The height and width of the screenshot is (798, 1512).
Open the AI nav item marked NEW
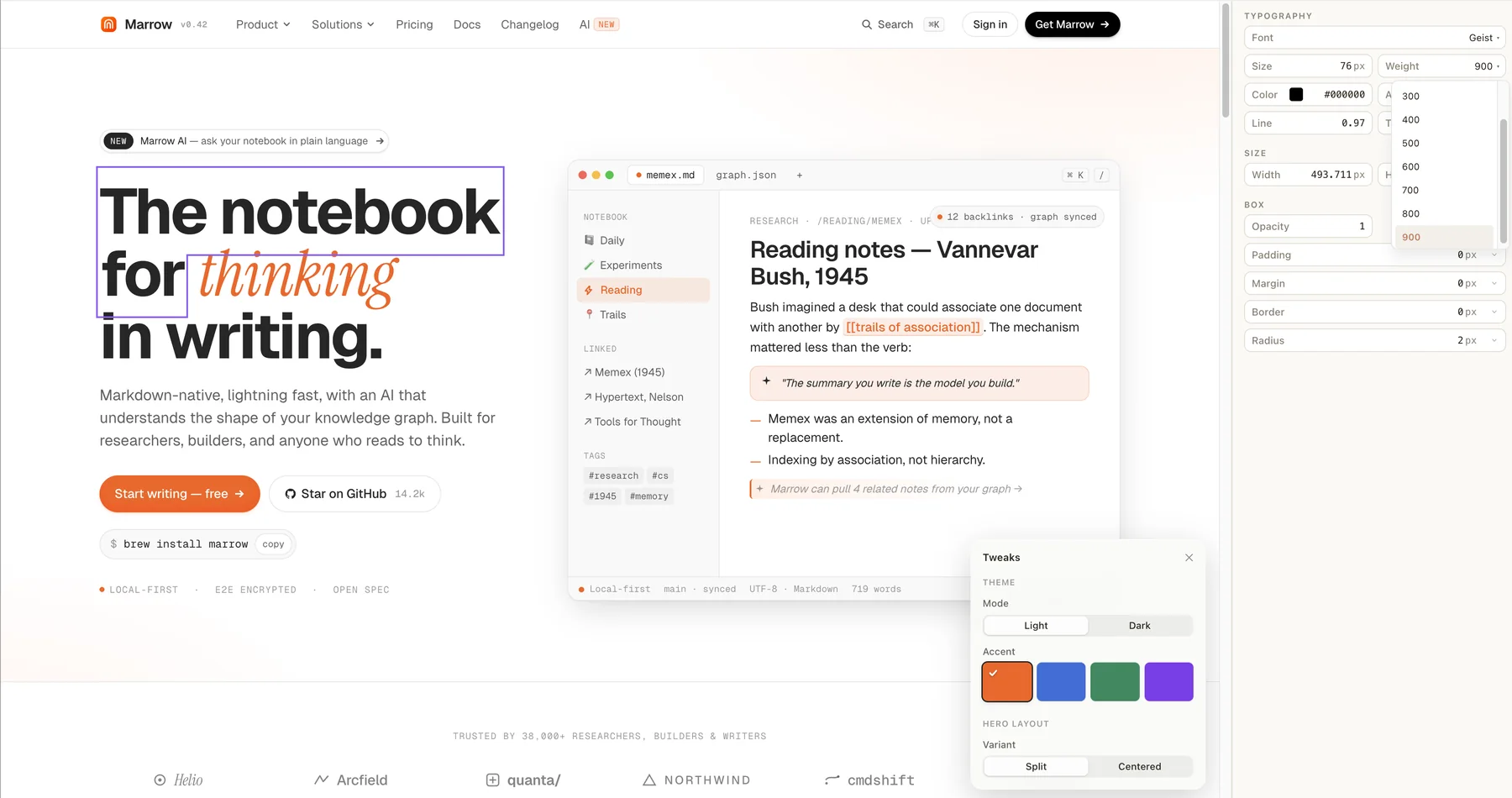coord(599,24)
